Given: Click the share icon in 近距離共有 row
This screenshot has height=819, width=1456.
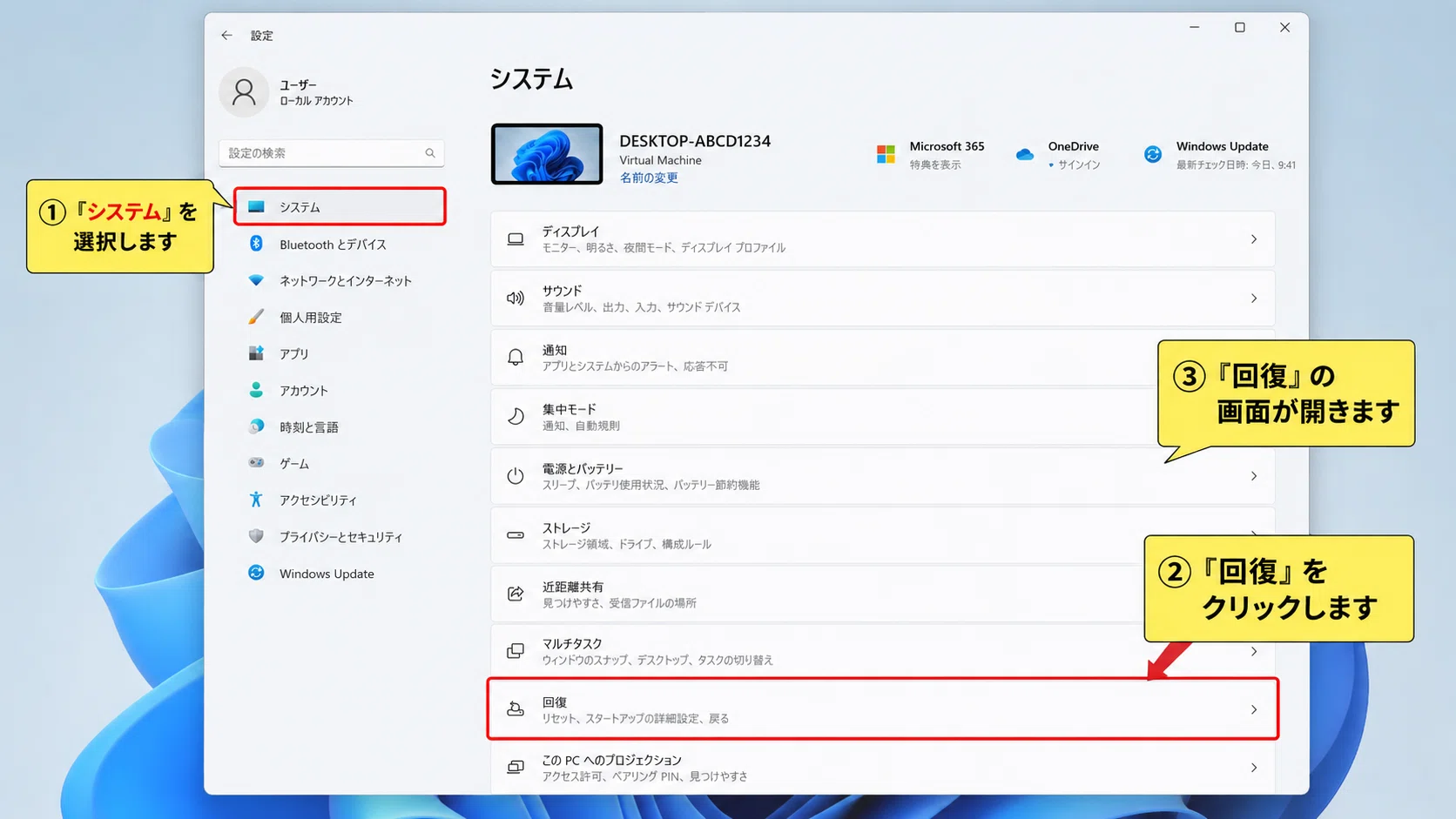Looking at the screenshot, I should tap(516, 594).
